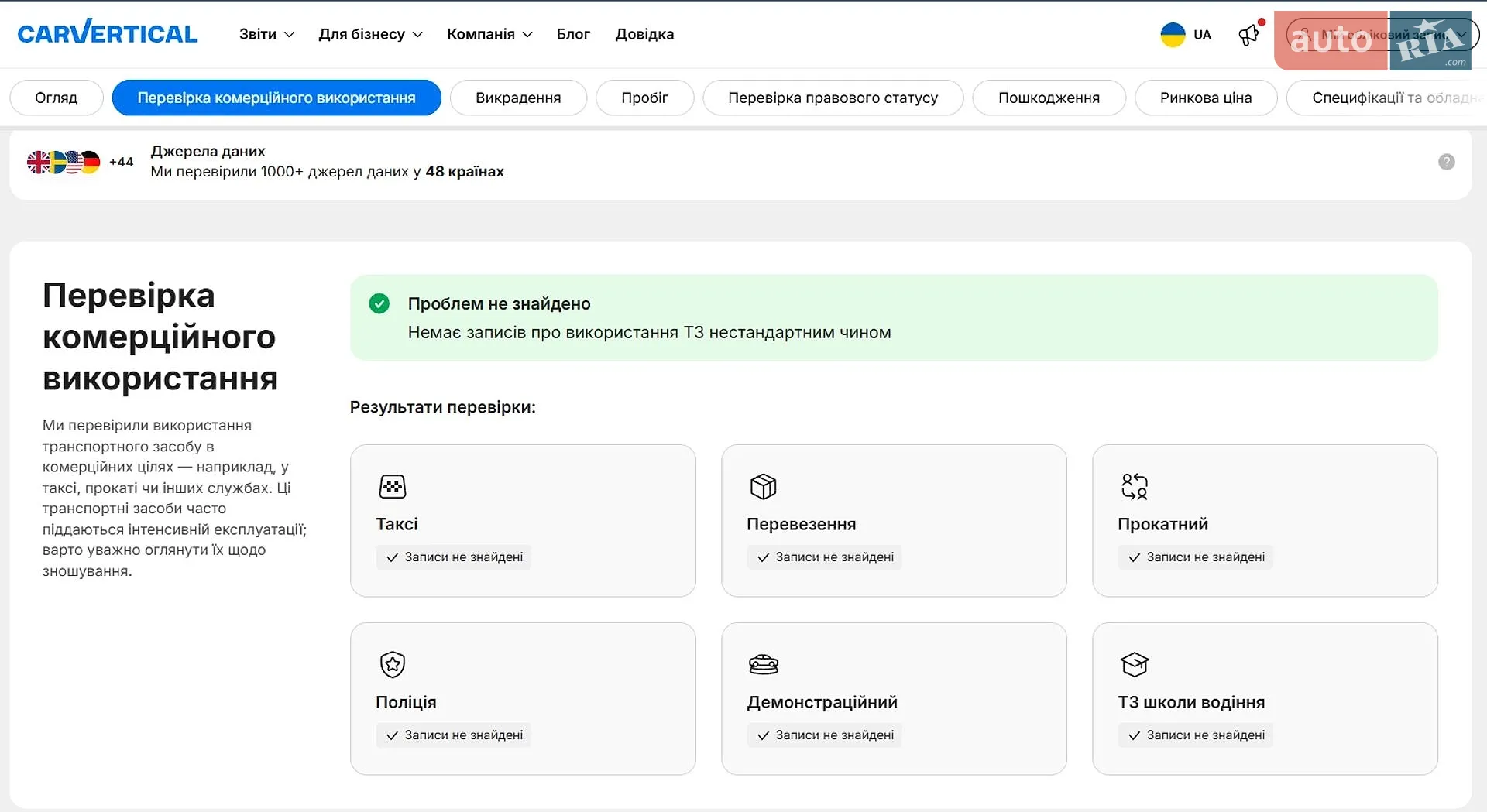The image size is (1487, 812).
Task: Change language via the UA flag selector
Action: [1186, 35]
